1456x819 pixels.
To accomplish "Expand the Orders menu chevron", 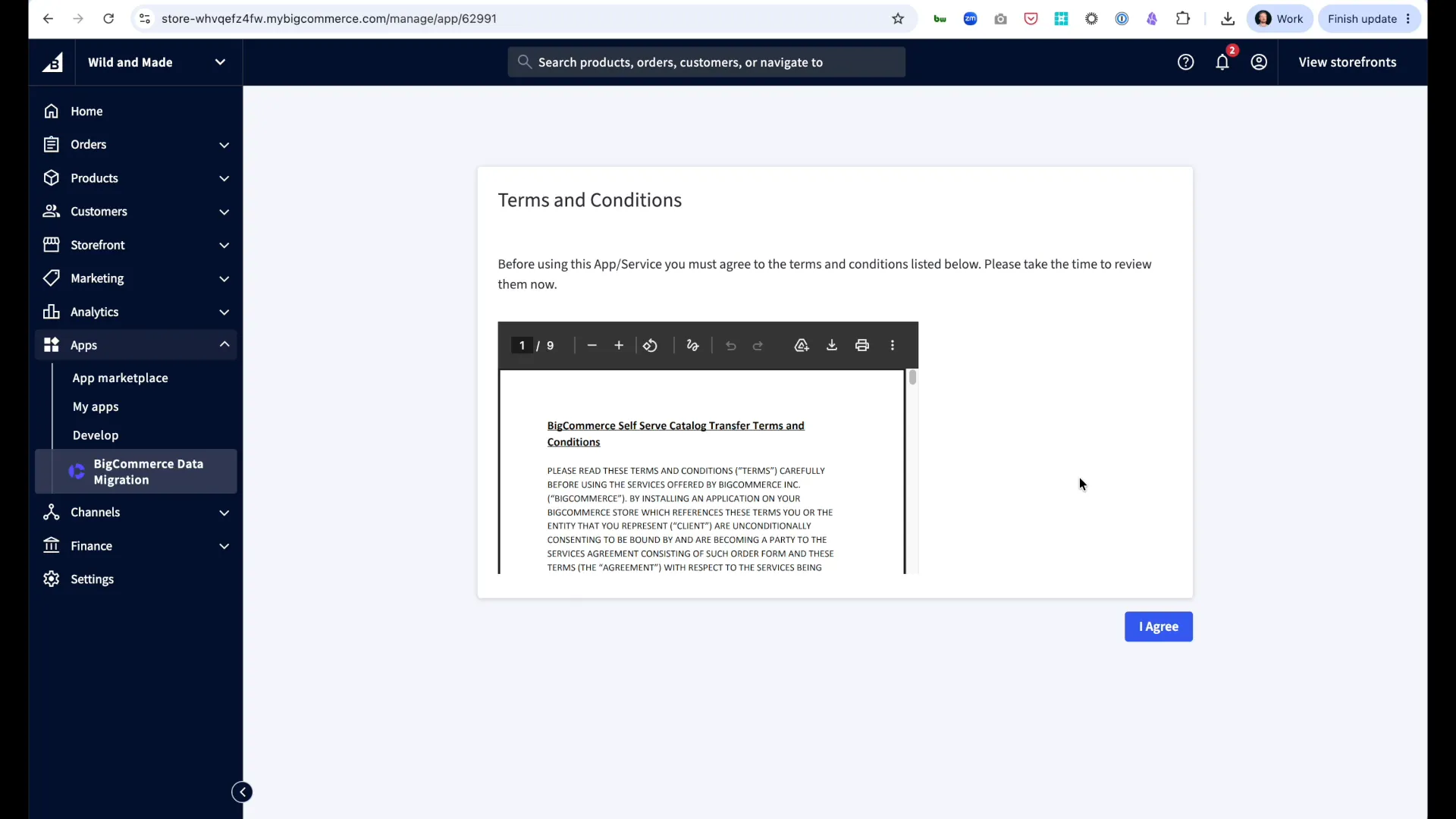I will coord(224,145).
